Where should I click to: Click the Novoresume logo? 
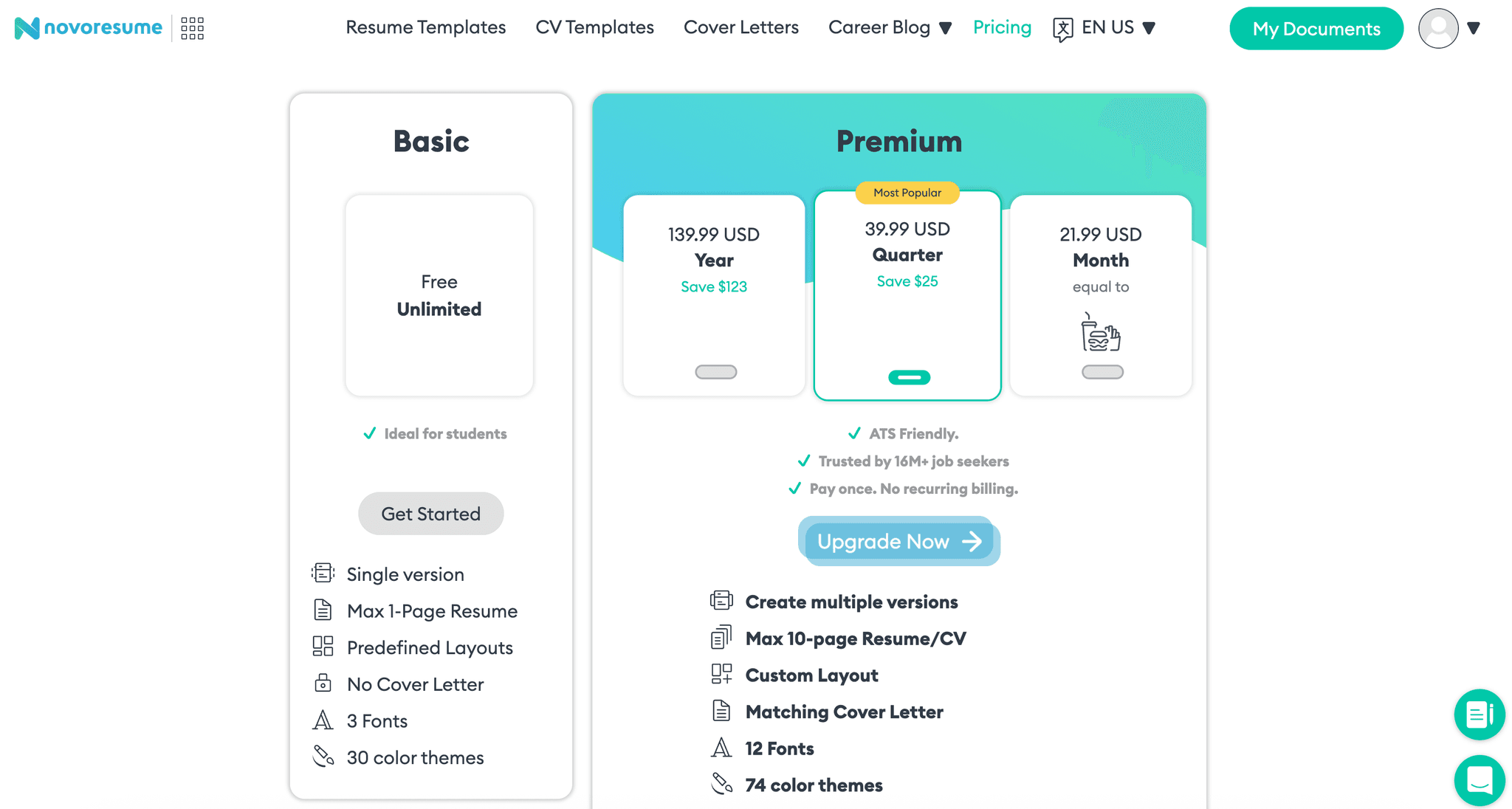click(89, 28)
